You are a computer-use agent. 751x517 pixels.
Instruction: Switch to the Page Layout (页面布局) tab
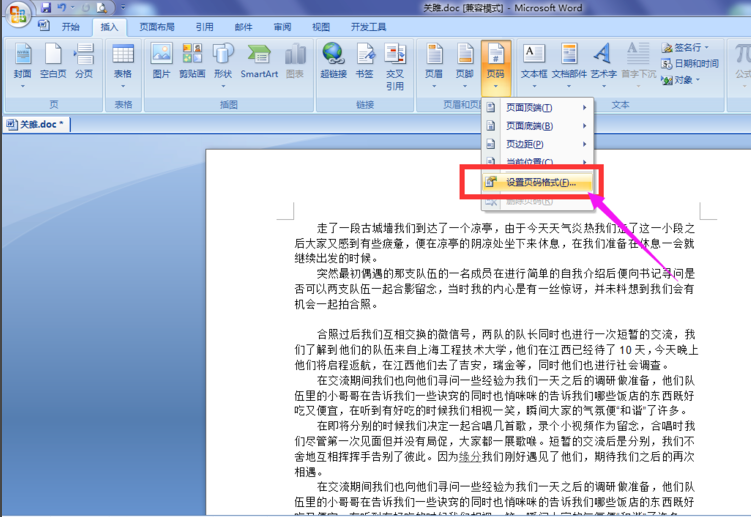point(157,27)
